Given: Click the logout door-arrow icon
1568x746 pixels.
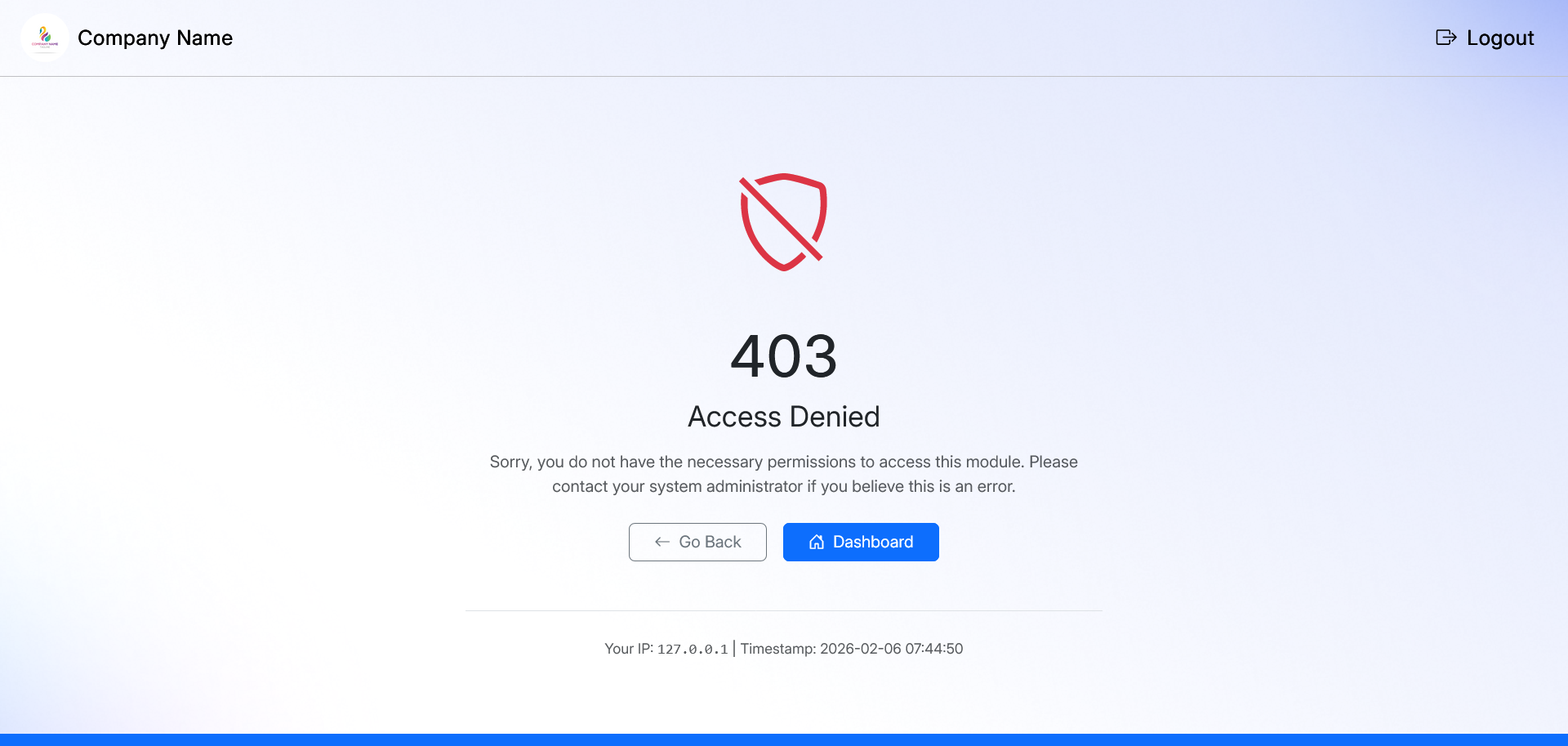Looking at the screenshot, I should 1446,38.
